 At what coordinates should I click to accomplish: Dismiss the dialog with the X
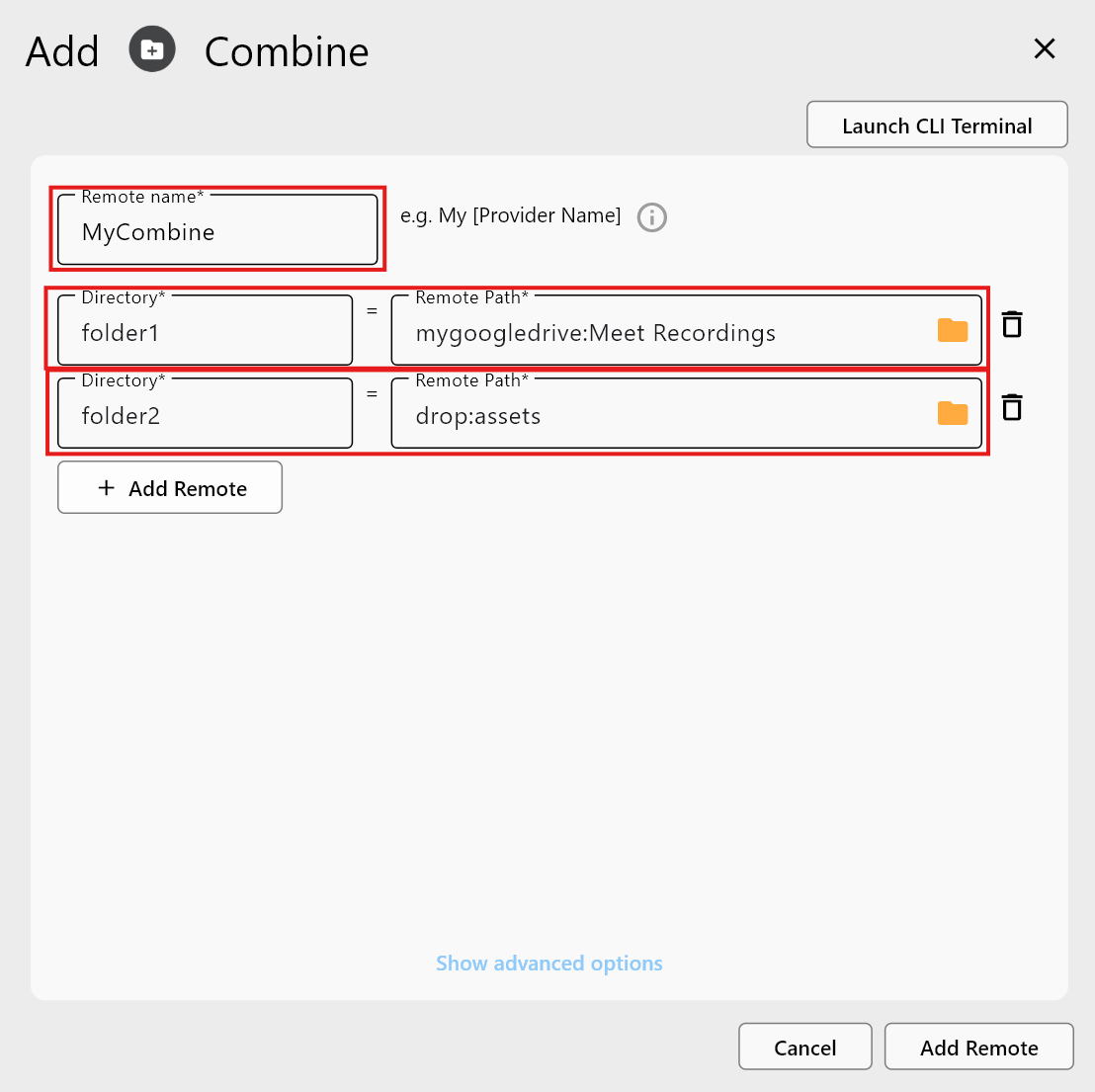pyautogui.click(x=1045, y=48)
